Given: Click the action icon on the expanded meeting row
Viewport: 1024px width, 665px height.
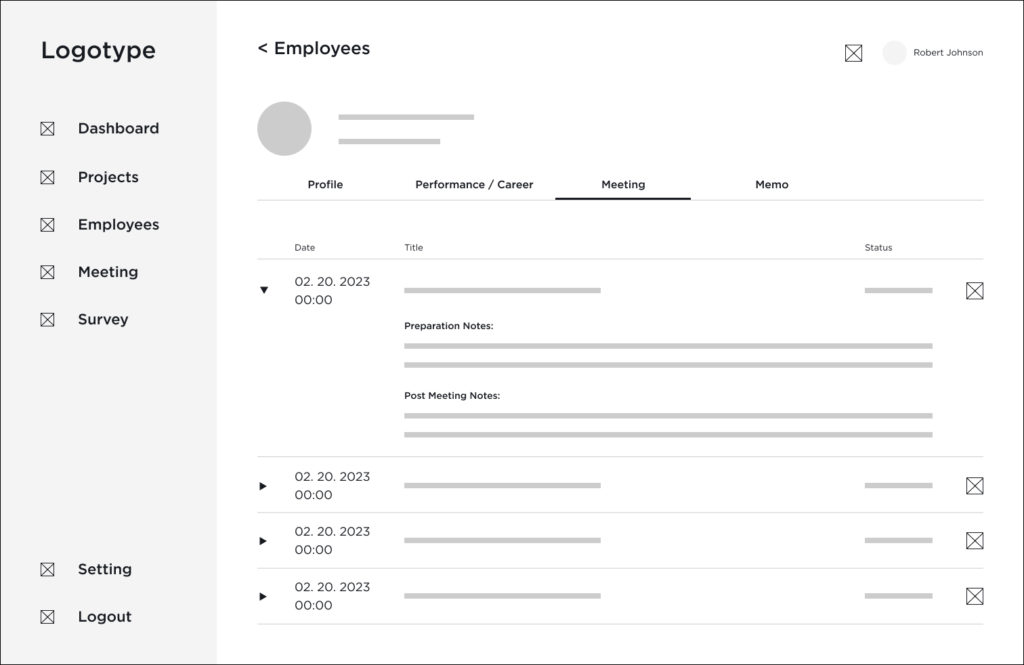Looking at the screenshot, I should coord(974,291).
